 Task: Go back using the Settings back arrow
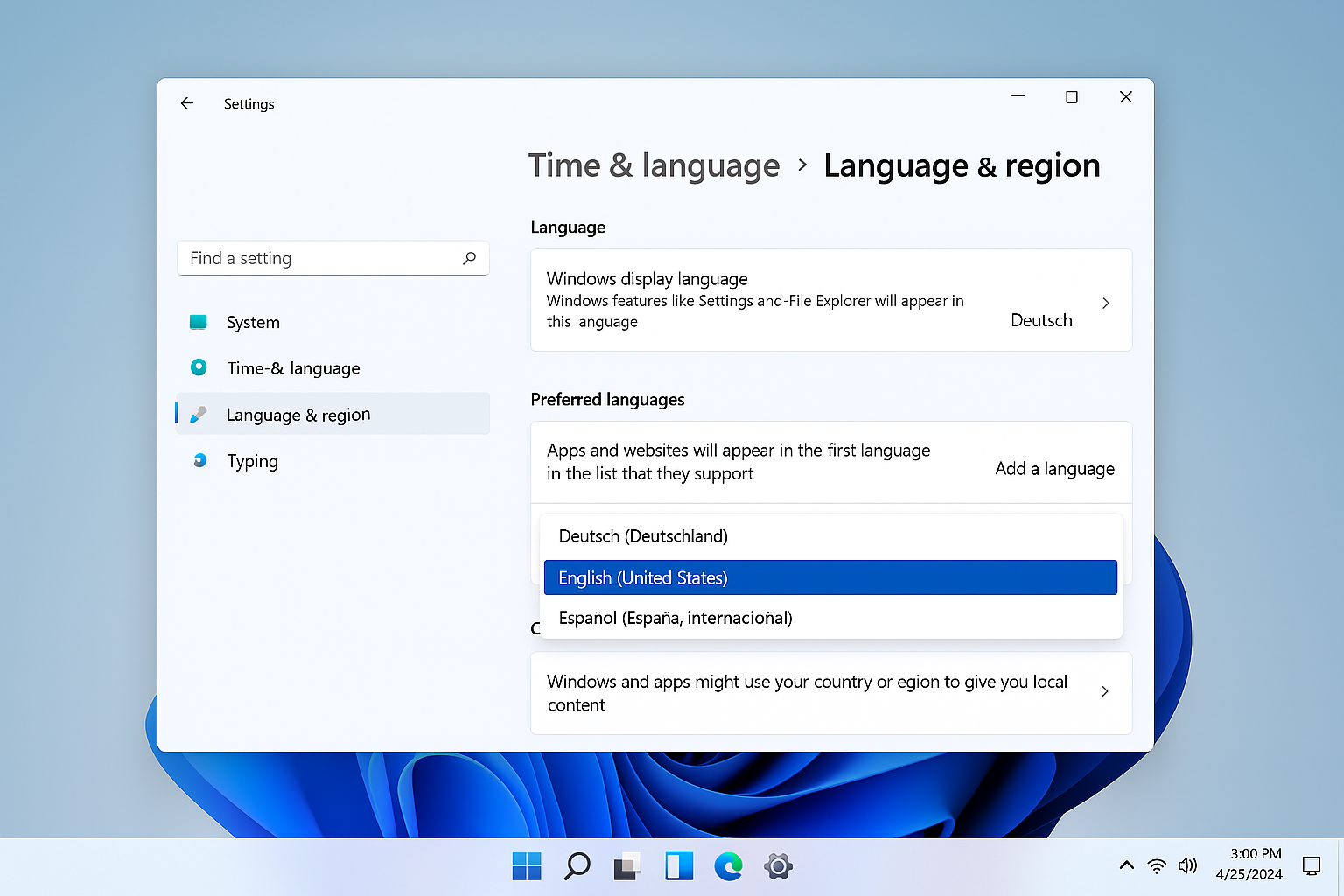(x=186, y=103)
